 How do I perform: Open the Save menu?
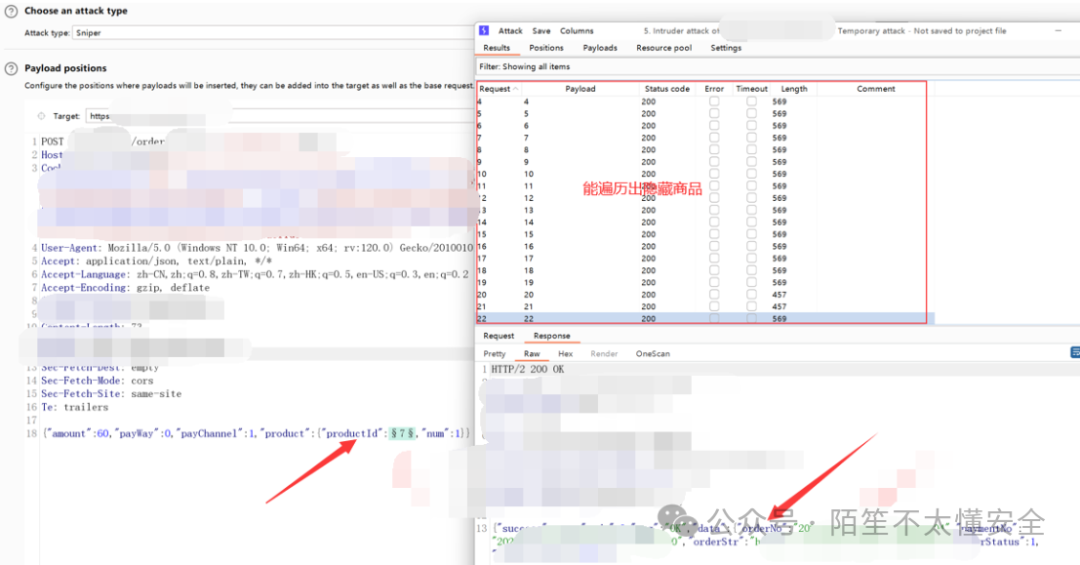[x=541, y=31]
